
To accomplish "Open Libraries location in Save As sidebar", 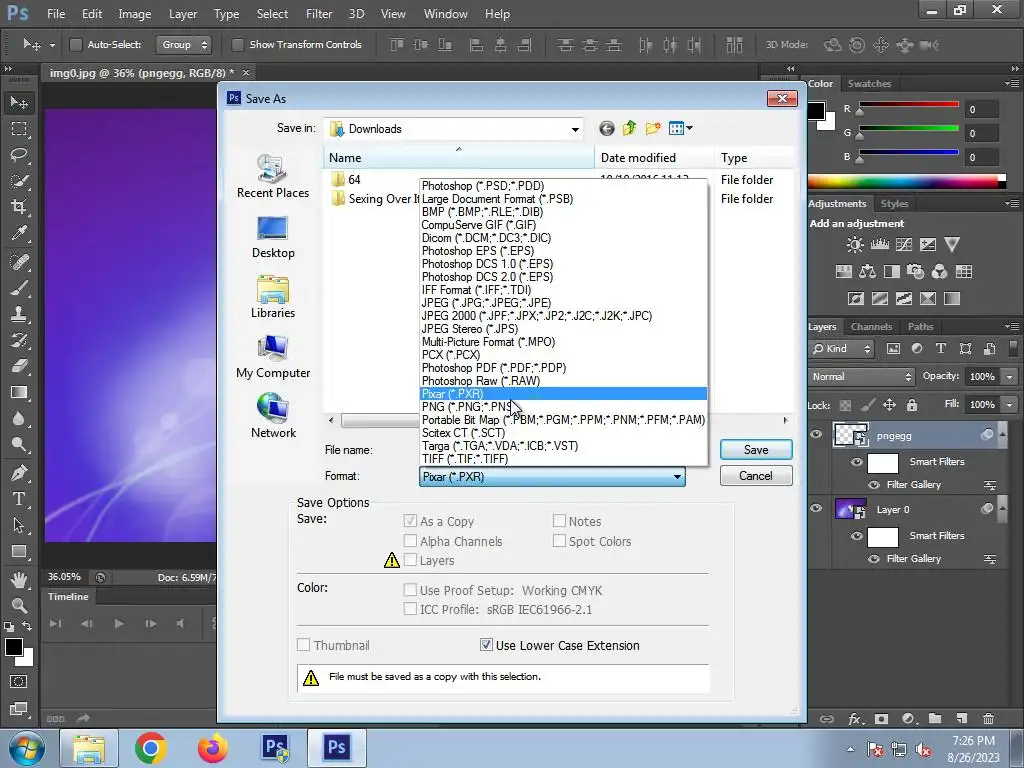I will tap(273, 297).
